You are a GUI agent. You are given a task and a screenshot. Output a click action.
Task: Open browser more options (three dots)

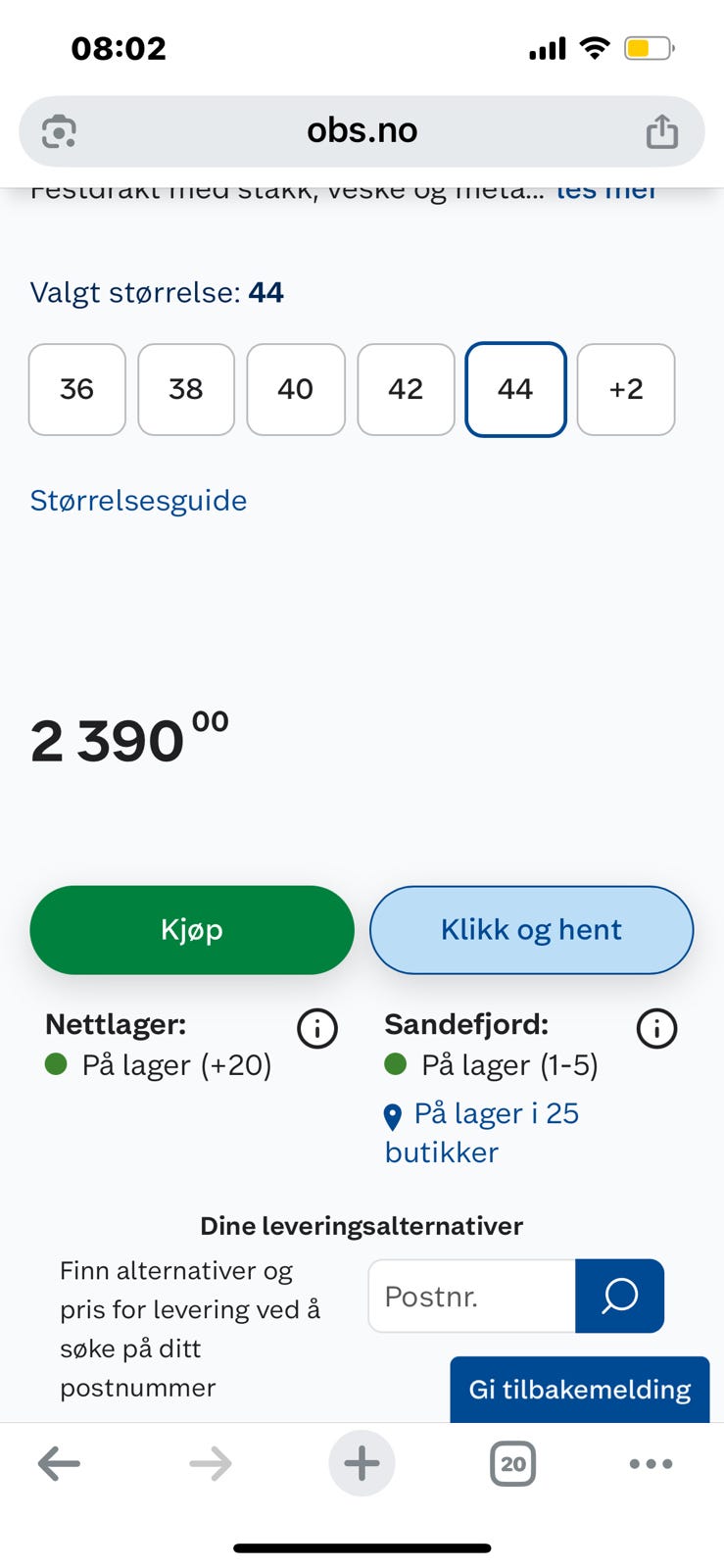pyautogui.click(x=651, y=1464)
